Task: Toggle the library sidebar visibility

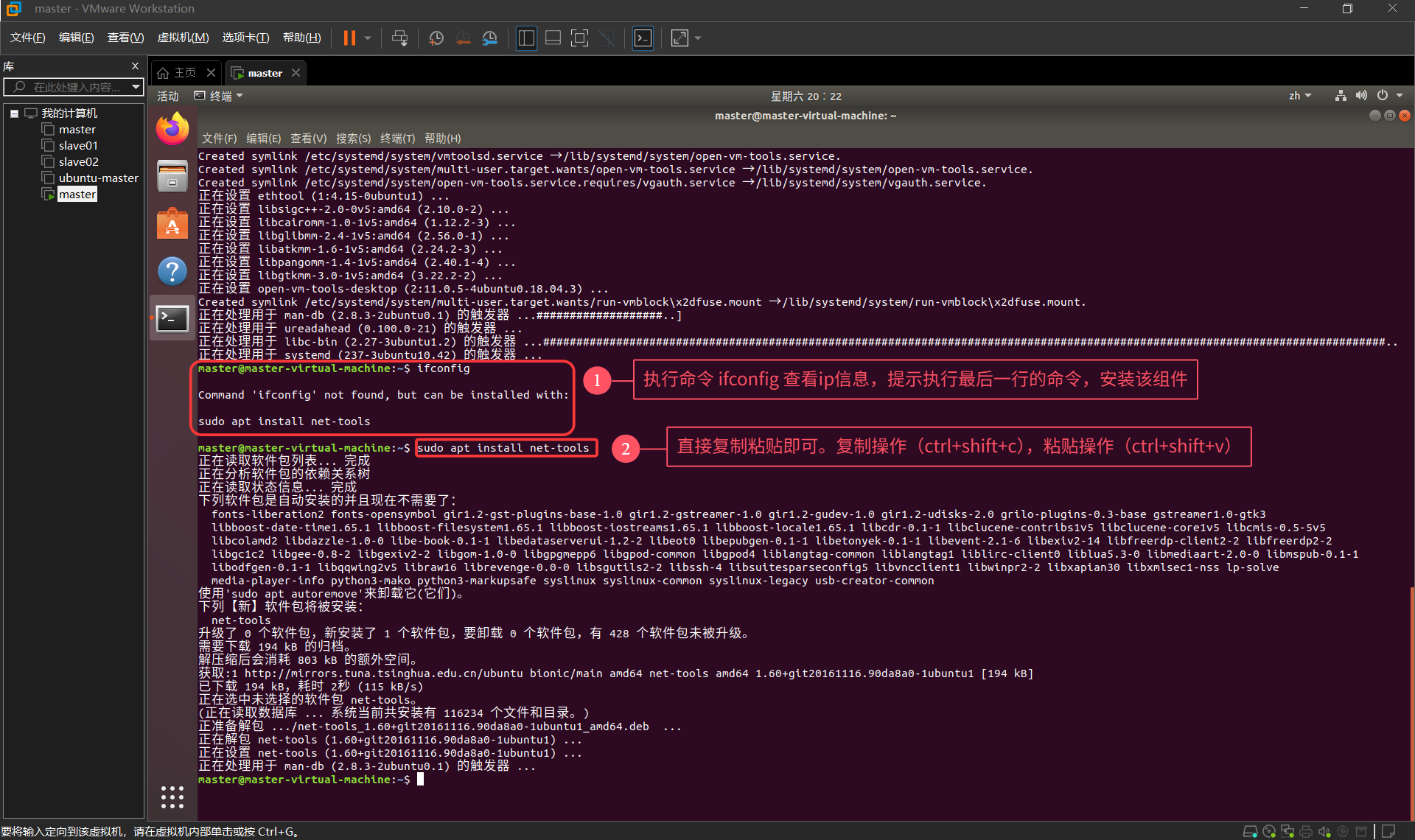Action: (x=526, y=38)
